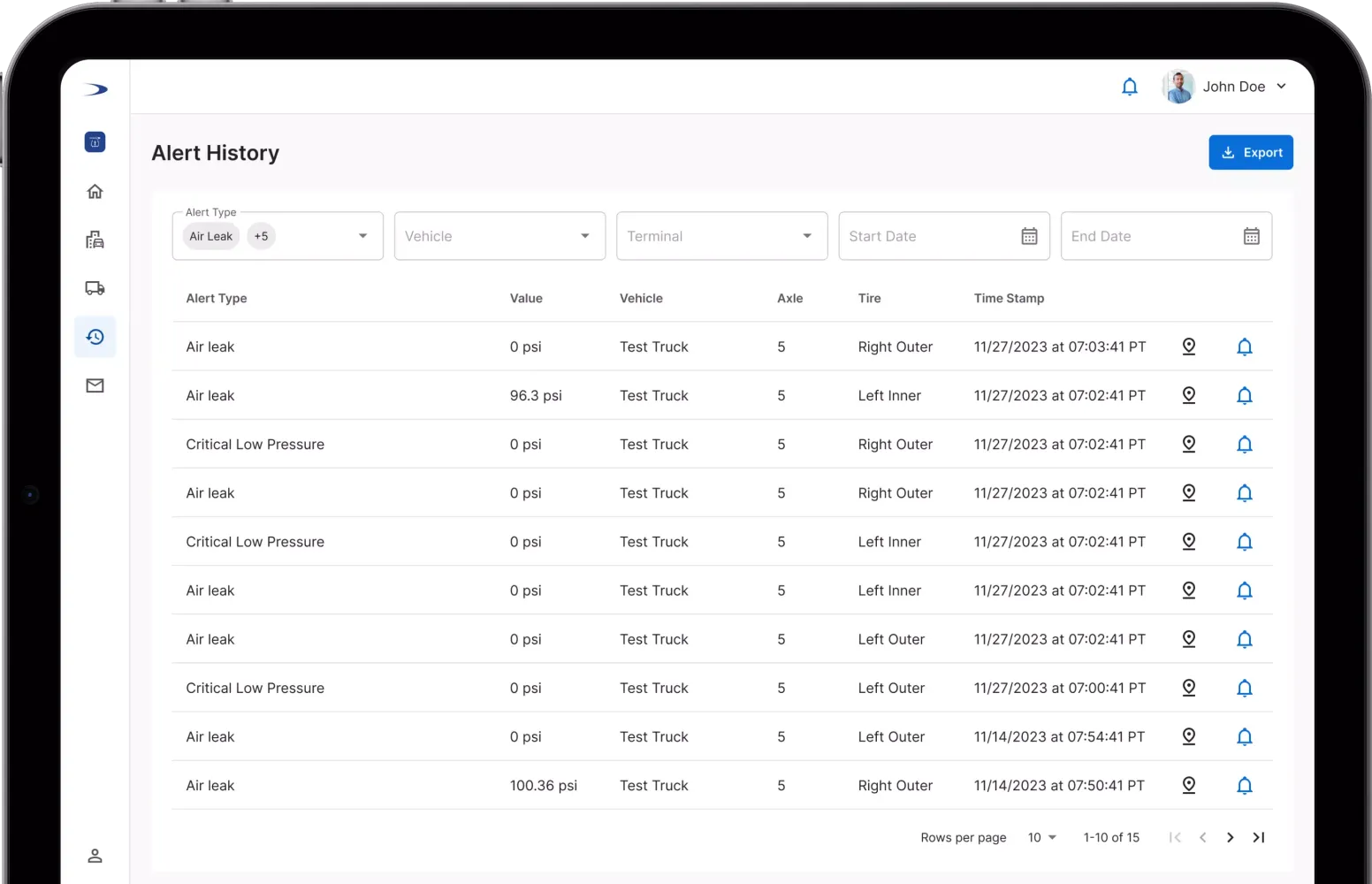Viewport: 1372px width, 884px height.
Task: Expand the Alert Type filter dropdown
Action: click(x=362, y=236)
